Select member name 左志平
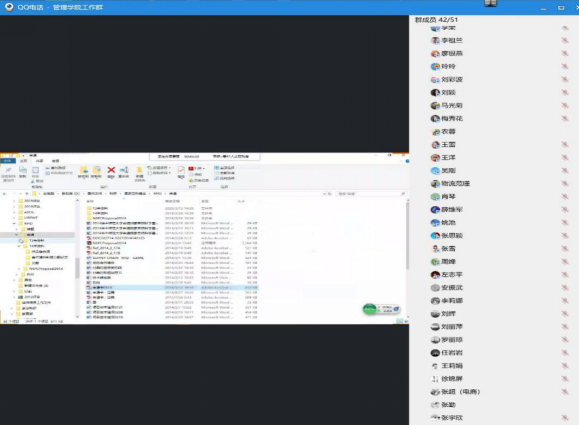Screen dimensions: 579x425 pos(452,274)
